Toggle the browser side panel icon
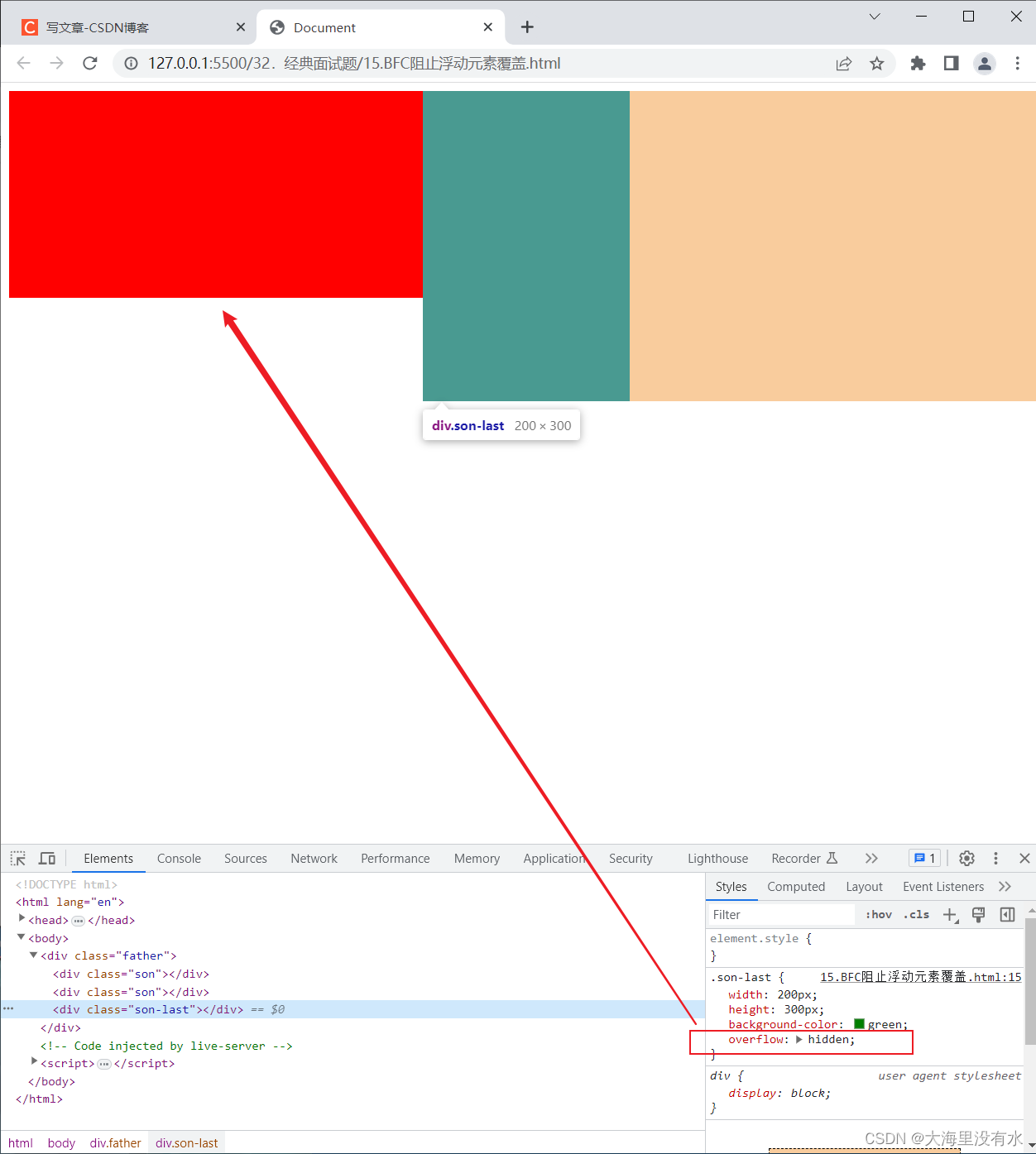 (951, 63)
